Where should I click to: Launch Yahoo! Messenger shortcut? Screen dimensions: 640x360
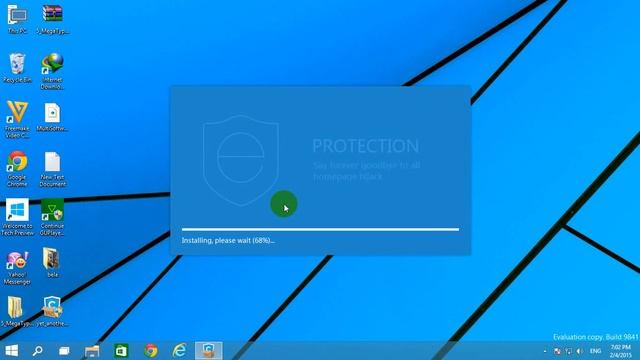pos(17,267)
